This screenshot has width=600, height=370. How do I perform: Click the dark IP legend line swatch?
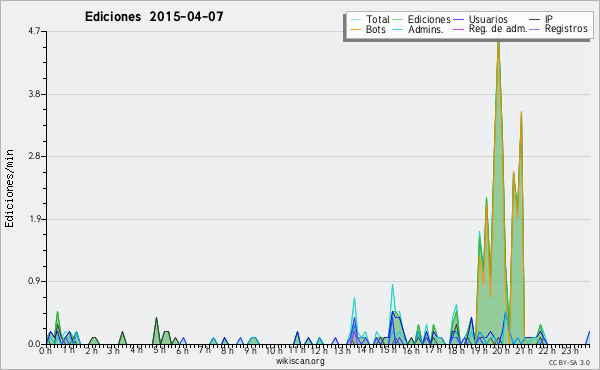pyautogui.click(x=535, y=20)
